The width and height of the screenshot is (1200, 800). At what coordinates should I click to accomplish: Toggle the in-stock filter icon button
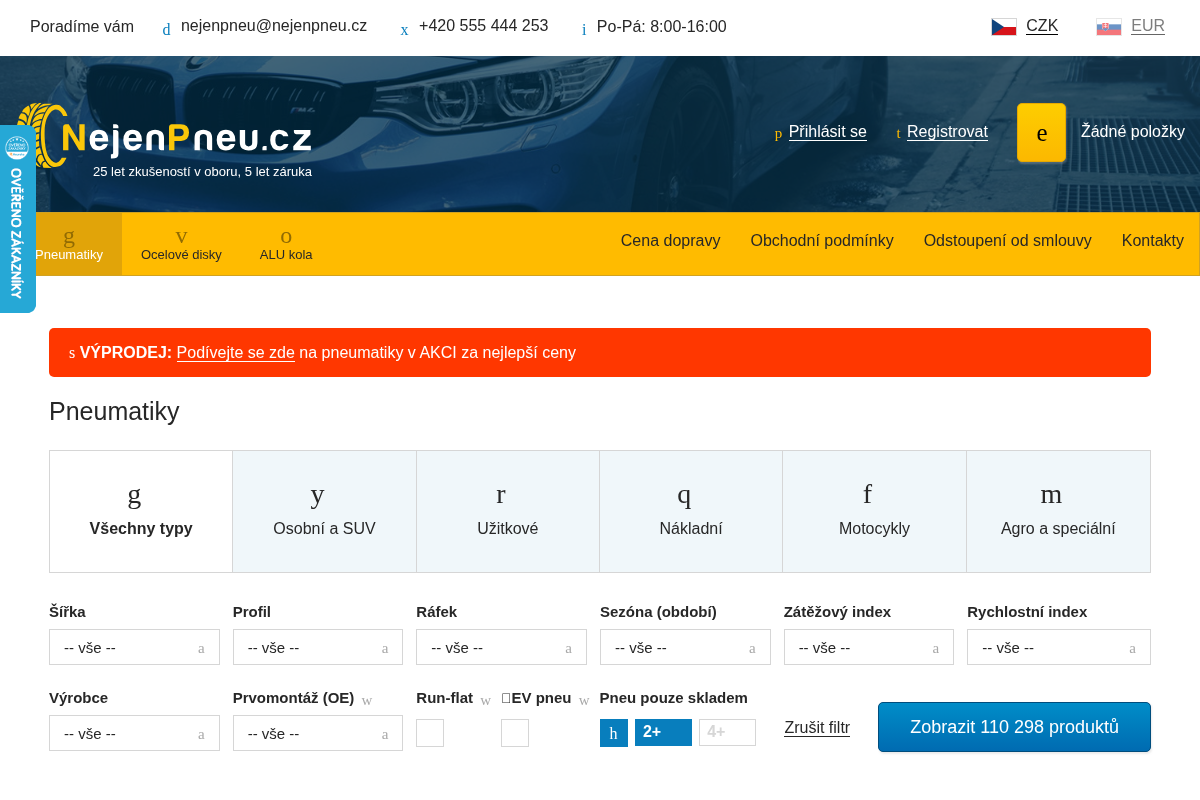[614, 733]
